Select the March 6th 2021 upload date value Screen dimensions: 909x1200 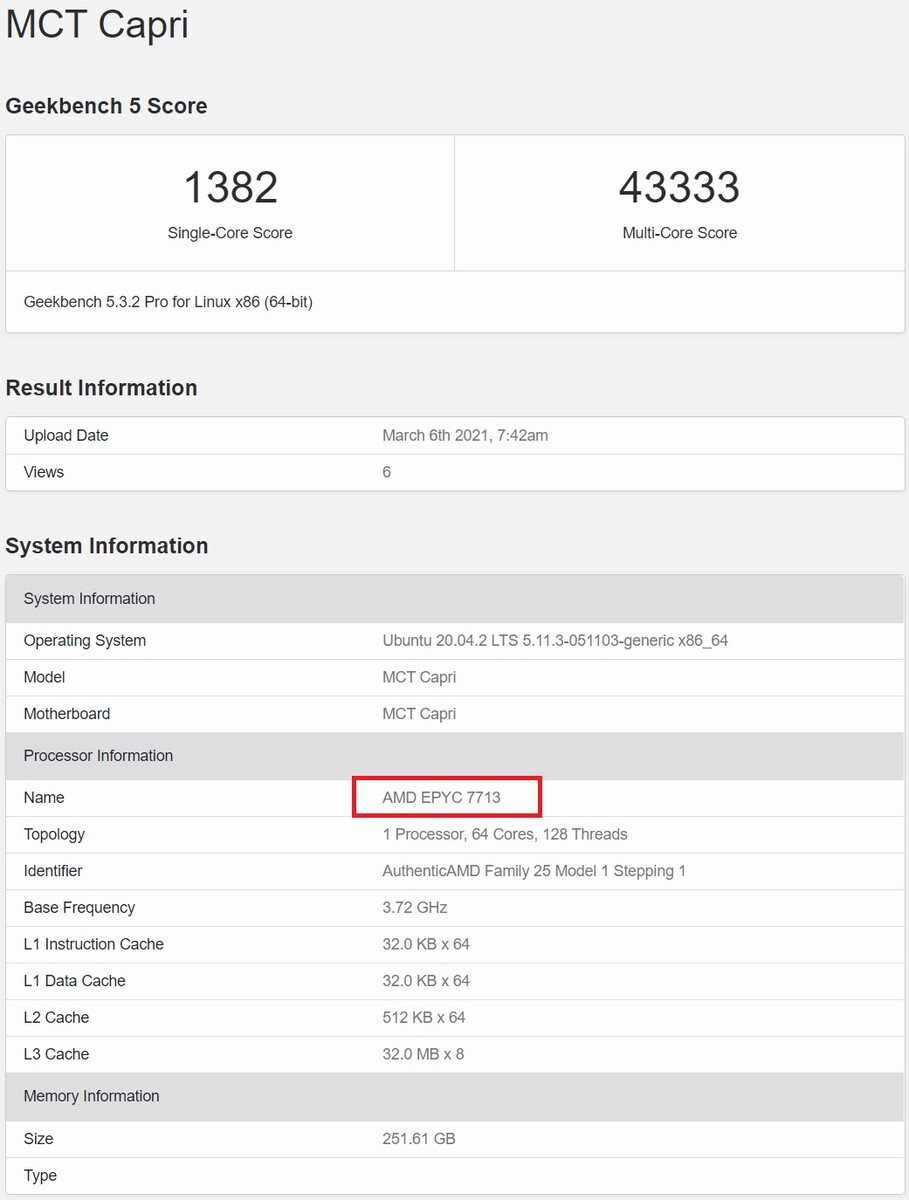point(465,435)
